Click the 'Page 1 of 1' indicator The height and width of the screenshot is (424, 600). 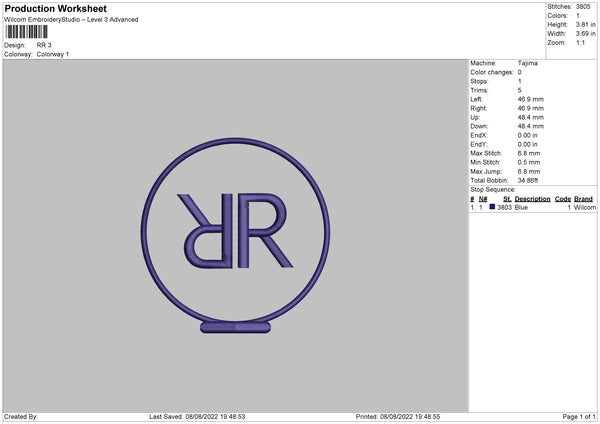579,417
